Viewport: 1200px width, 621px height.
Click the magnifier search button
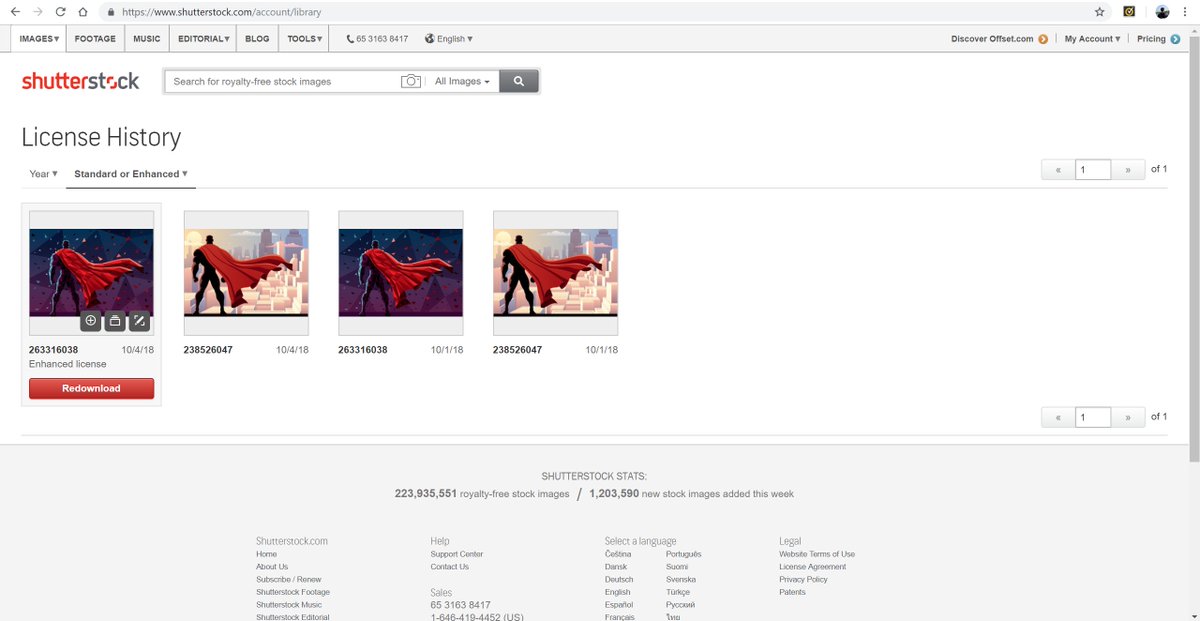tap(519, 81)
